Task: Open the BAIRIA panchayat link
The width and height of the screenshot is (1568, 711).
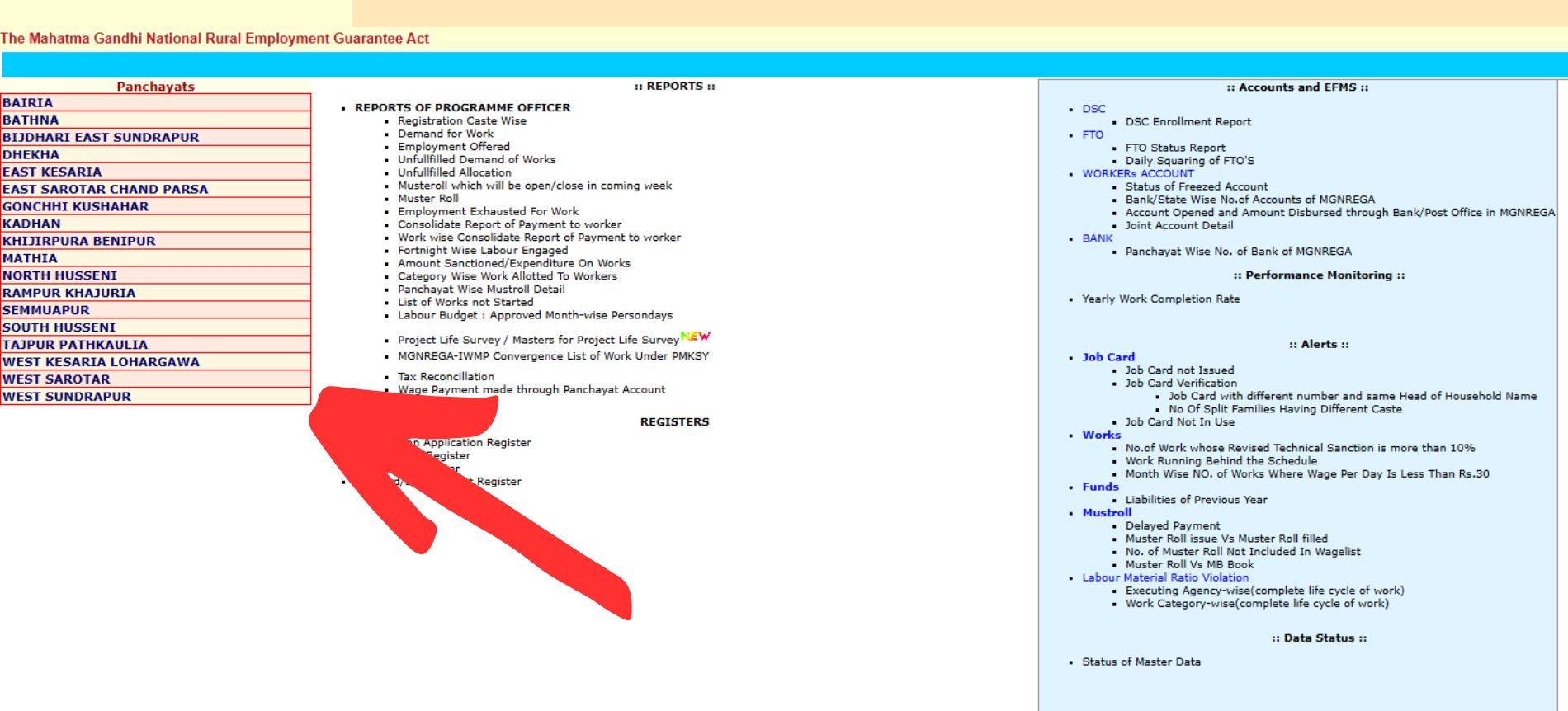Action: tap(28, 103)
